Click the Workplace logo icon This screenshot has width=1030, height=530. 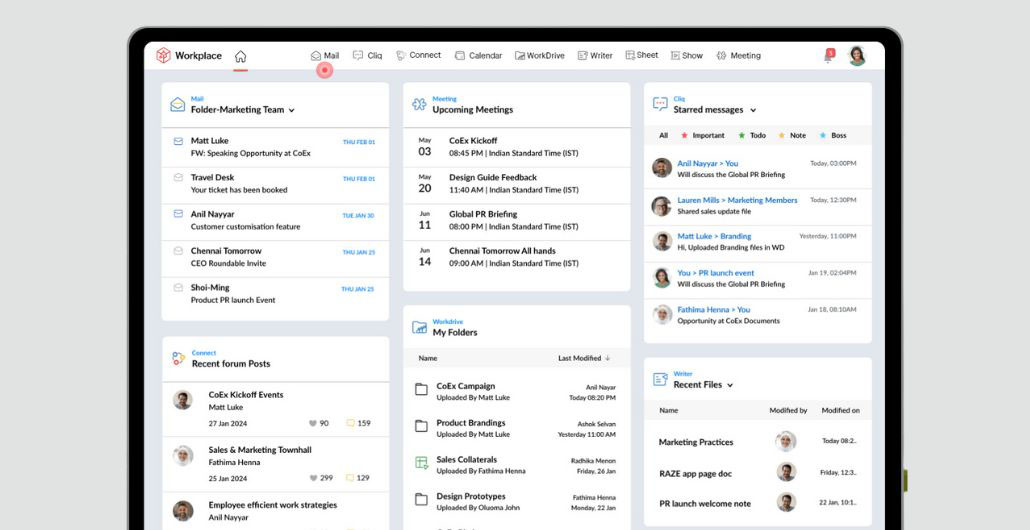click(163, 56)
